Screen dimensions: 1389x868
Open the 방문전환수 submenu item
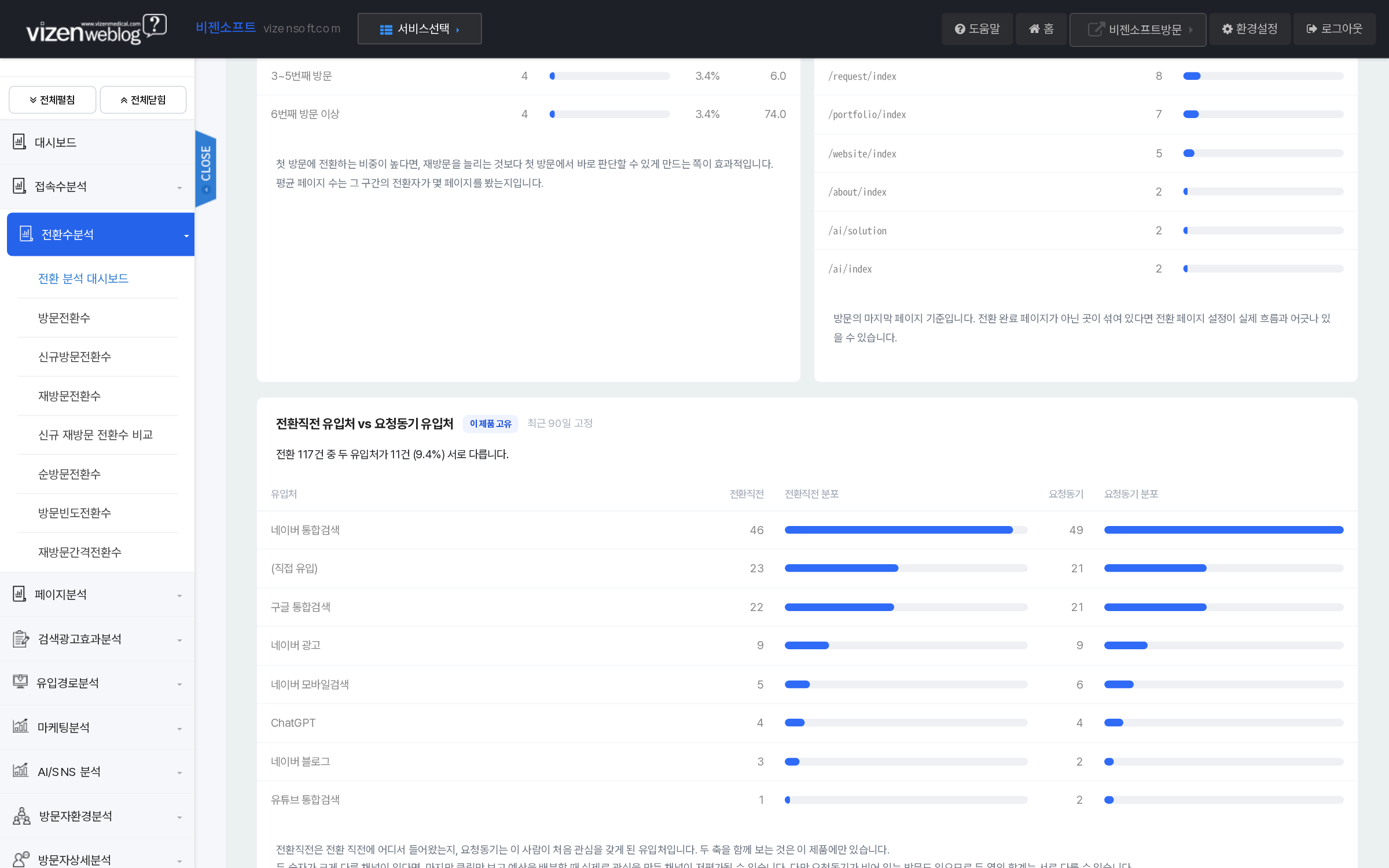click(64, 318)
